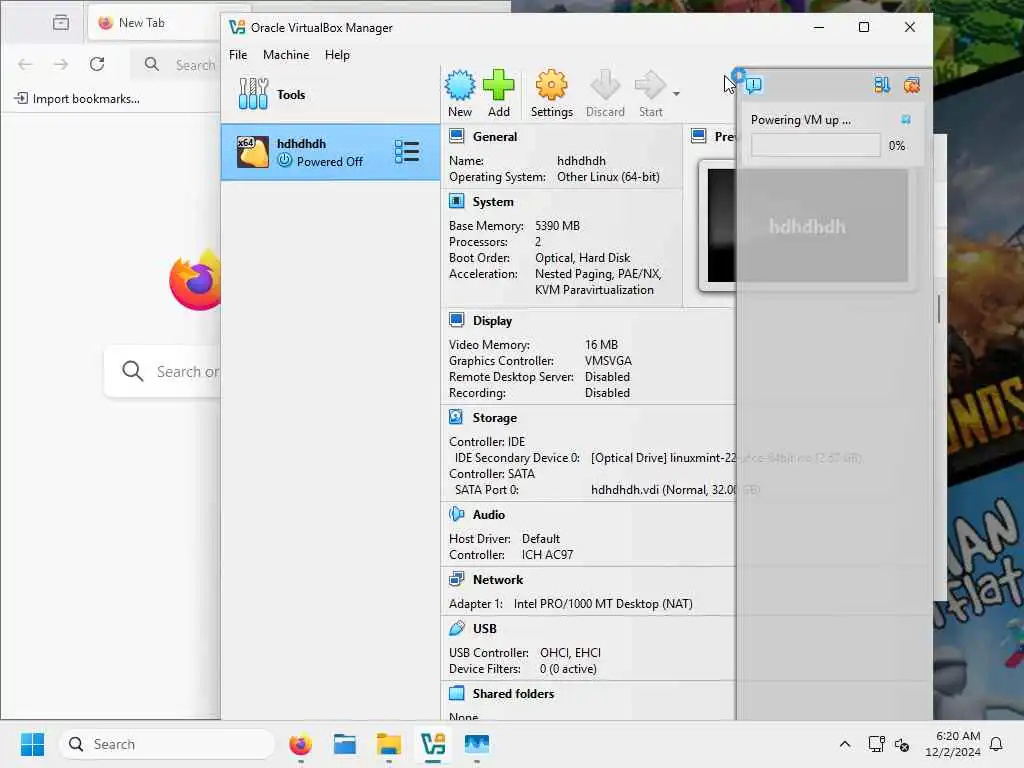
Task: Open the Windows Start menu
Action: click(x=32, y=744)
